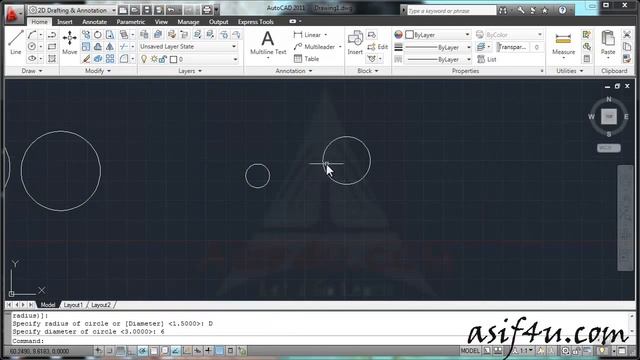
Task: Click the binoculars search icon
Action: (x=503, y=11)
